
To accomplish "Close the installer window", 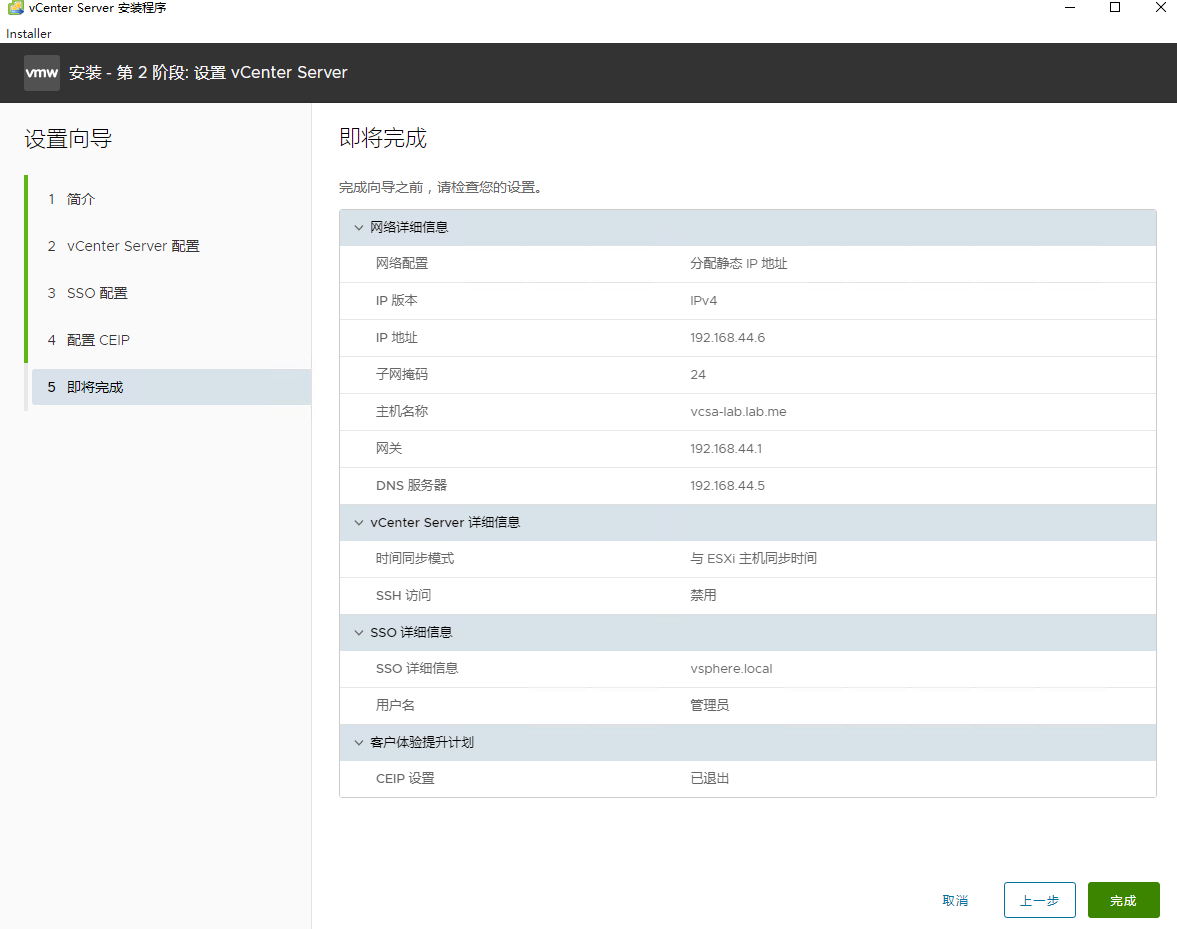I will click(1160, 8).
